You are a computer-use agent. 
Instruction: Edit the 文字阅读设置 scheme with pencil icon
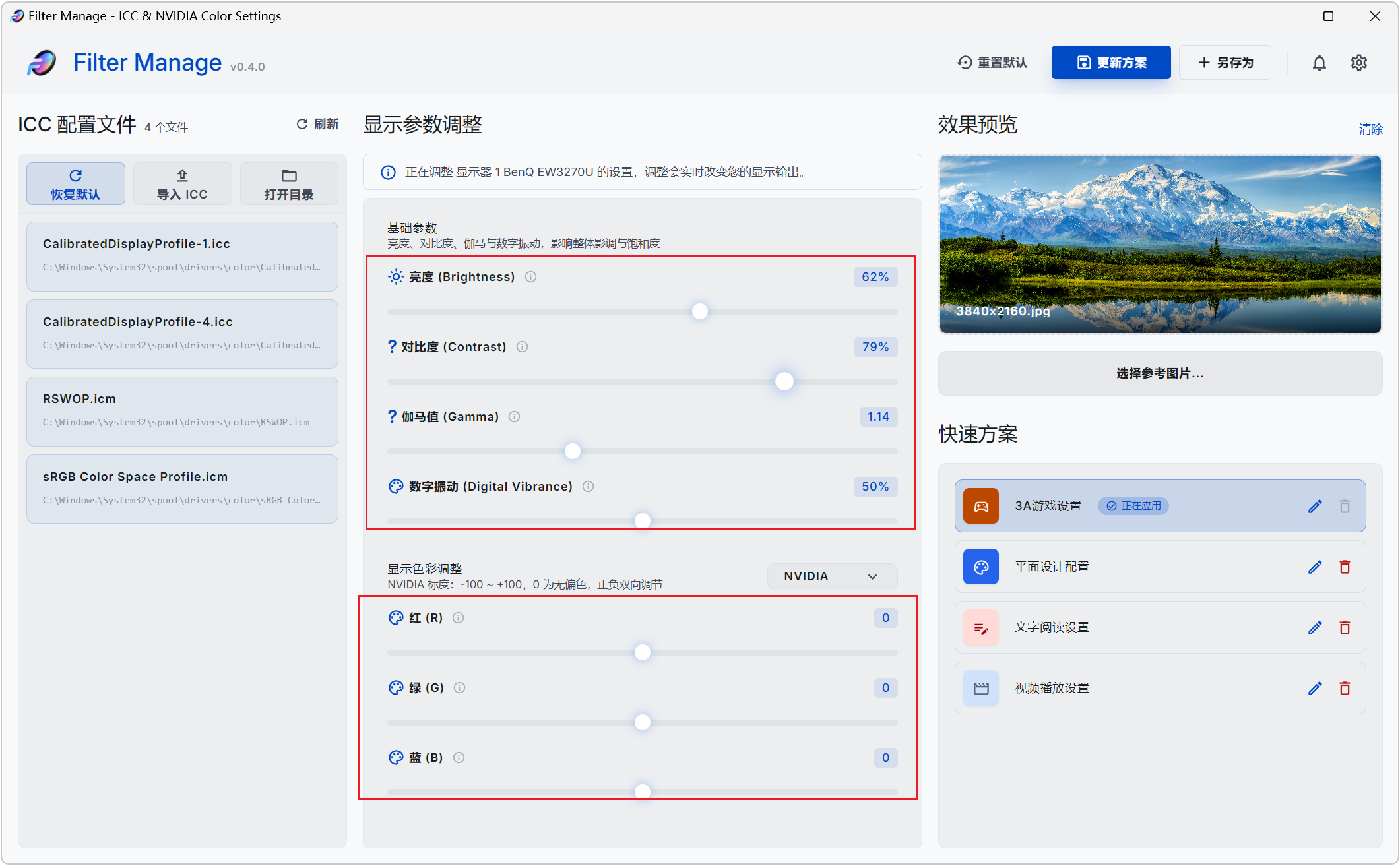(x=1315, y=628)
